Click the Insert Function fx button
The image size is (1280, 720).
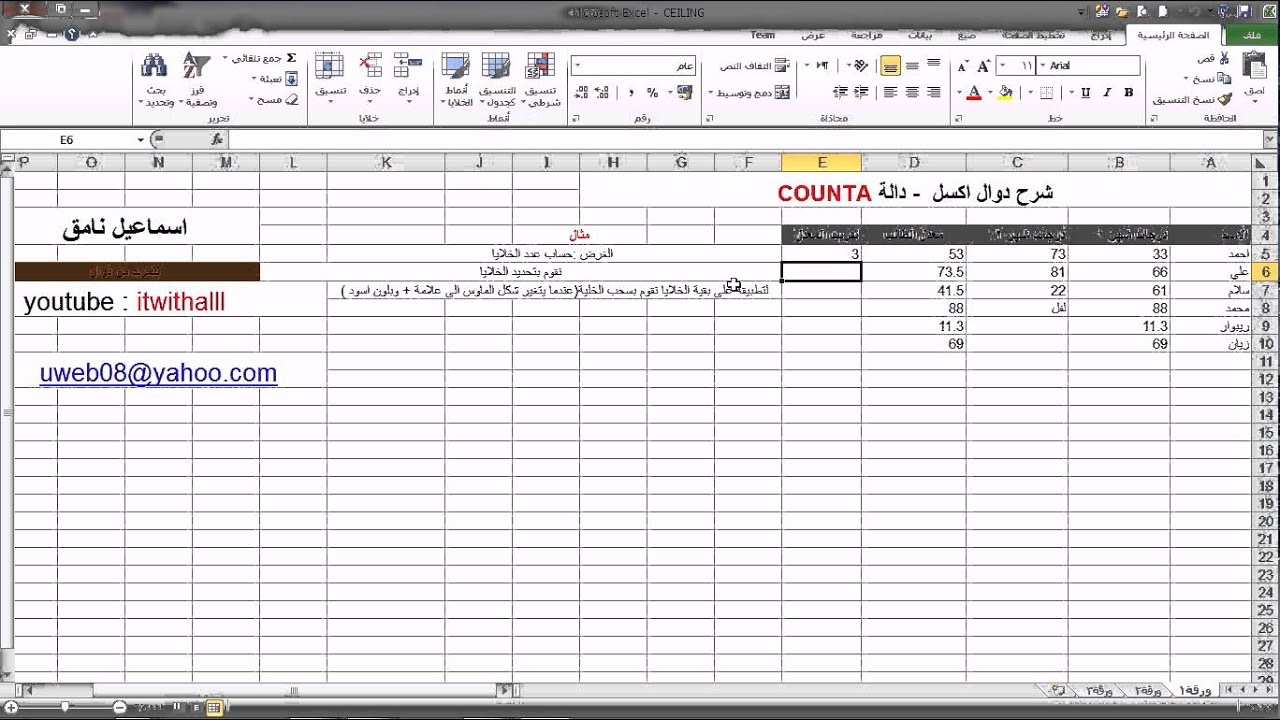(217, 140)
